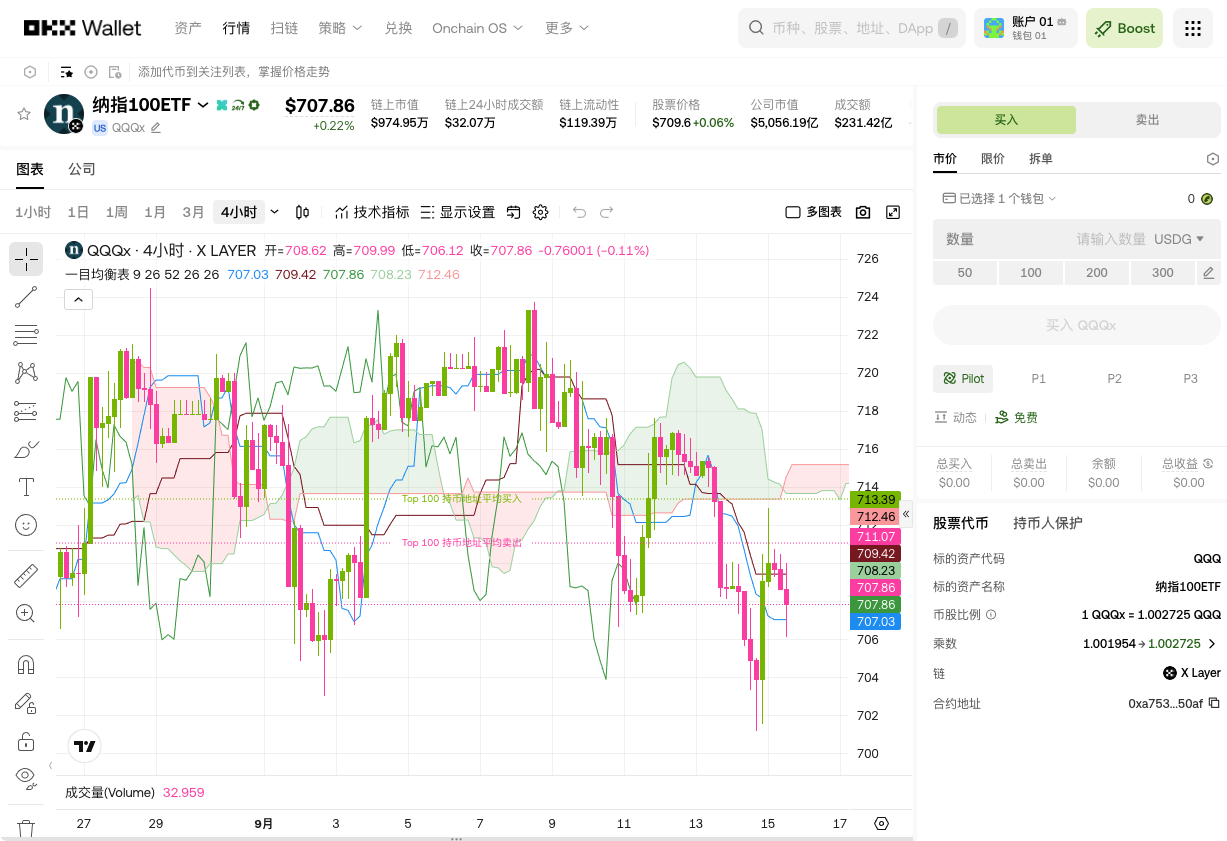This screenshot has height=841, width=1227.
Task: Switch to 持币人保护 tab
Action: 1048,523
